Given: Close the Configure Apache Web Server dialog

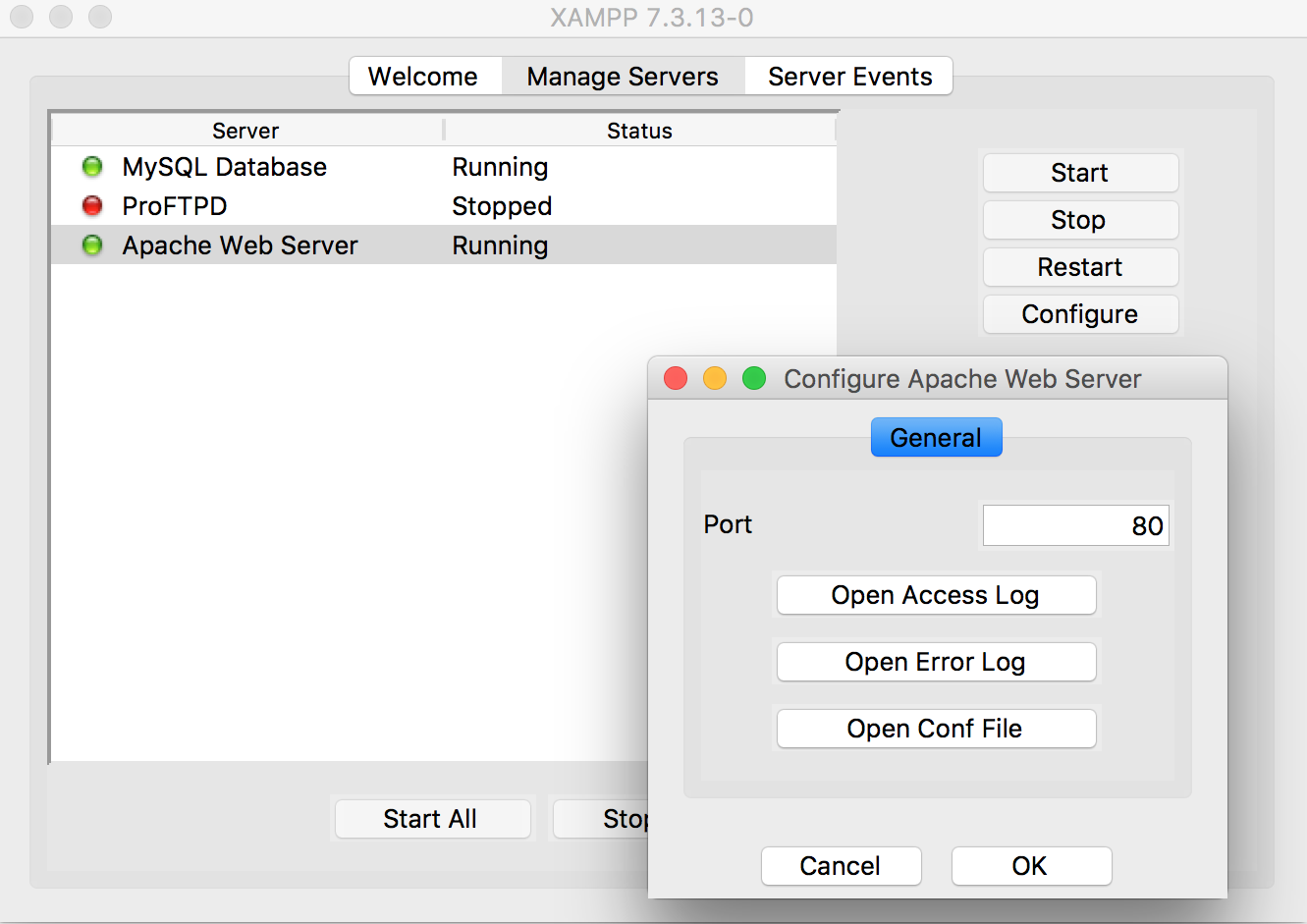Looking at the screenshot, I should coord(676,378).
